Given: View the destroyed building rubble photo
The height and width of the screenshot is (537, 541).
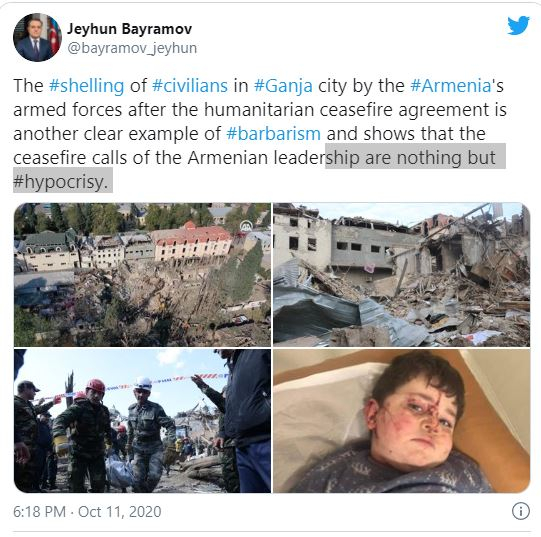Looking at the screenshot, I should click(401, 275).
